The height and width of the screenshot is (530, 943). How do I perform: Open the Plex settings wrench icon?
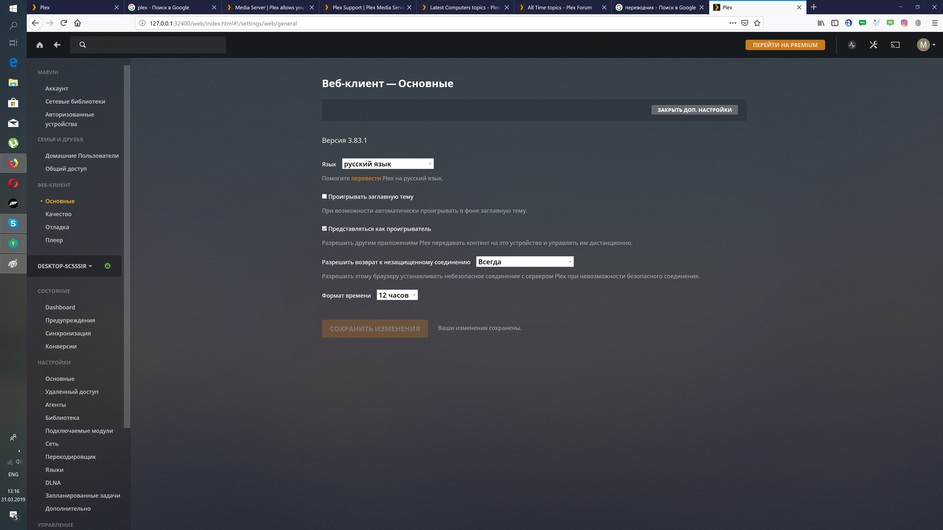coord(873,45)
